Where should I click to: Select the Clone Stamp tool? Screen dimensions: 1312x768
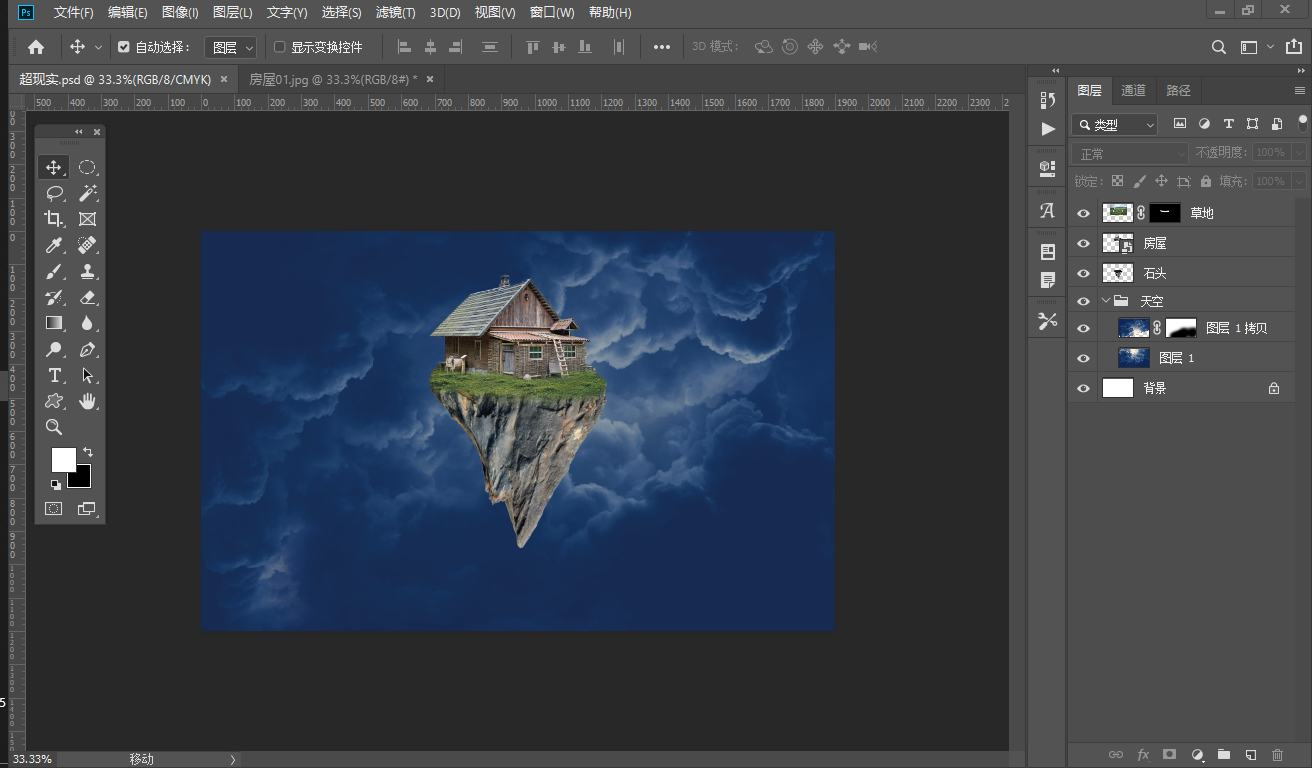(x=88, y=271)
